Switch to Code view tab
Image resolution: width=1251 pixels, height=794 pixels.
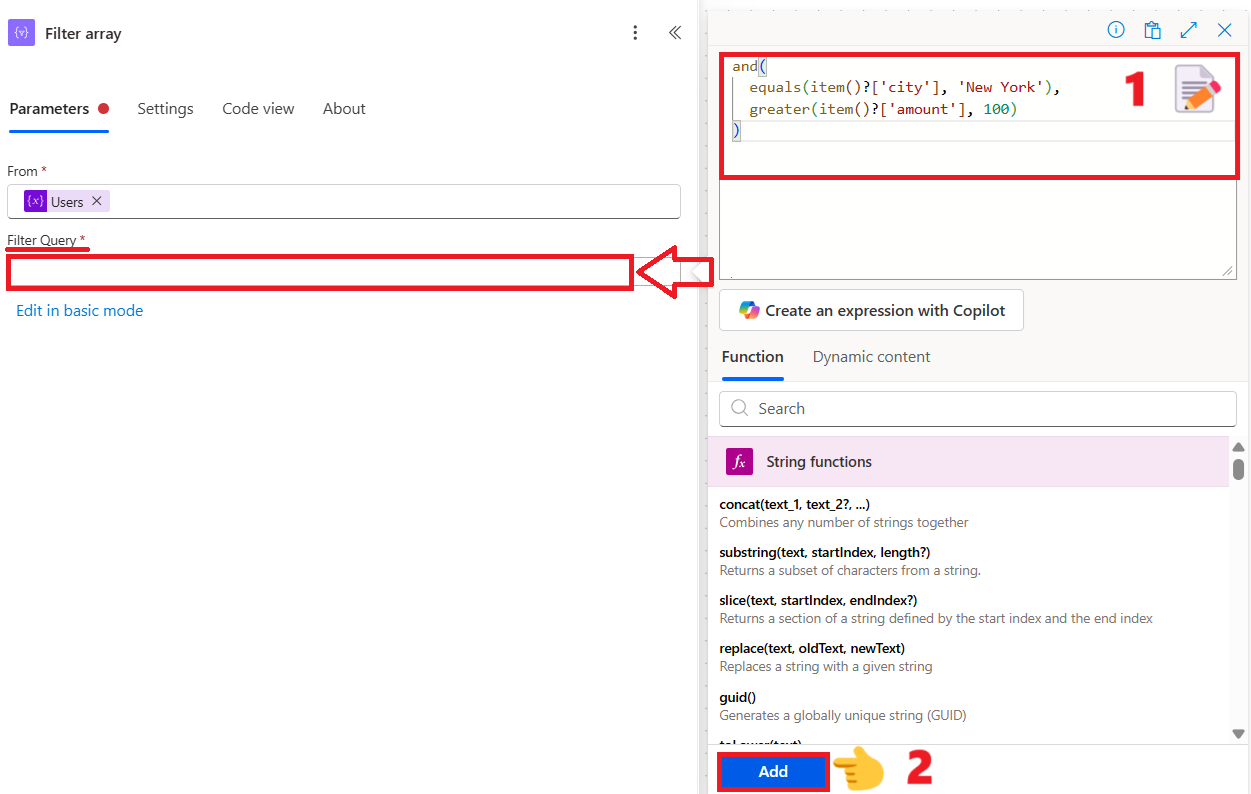258,109
